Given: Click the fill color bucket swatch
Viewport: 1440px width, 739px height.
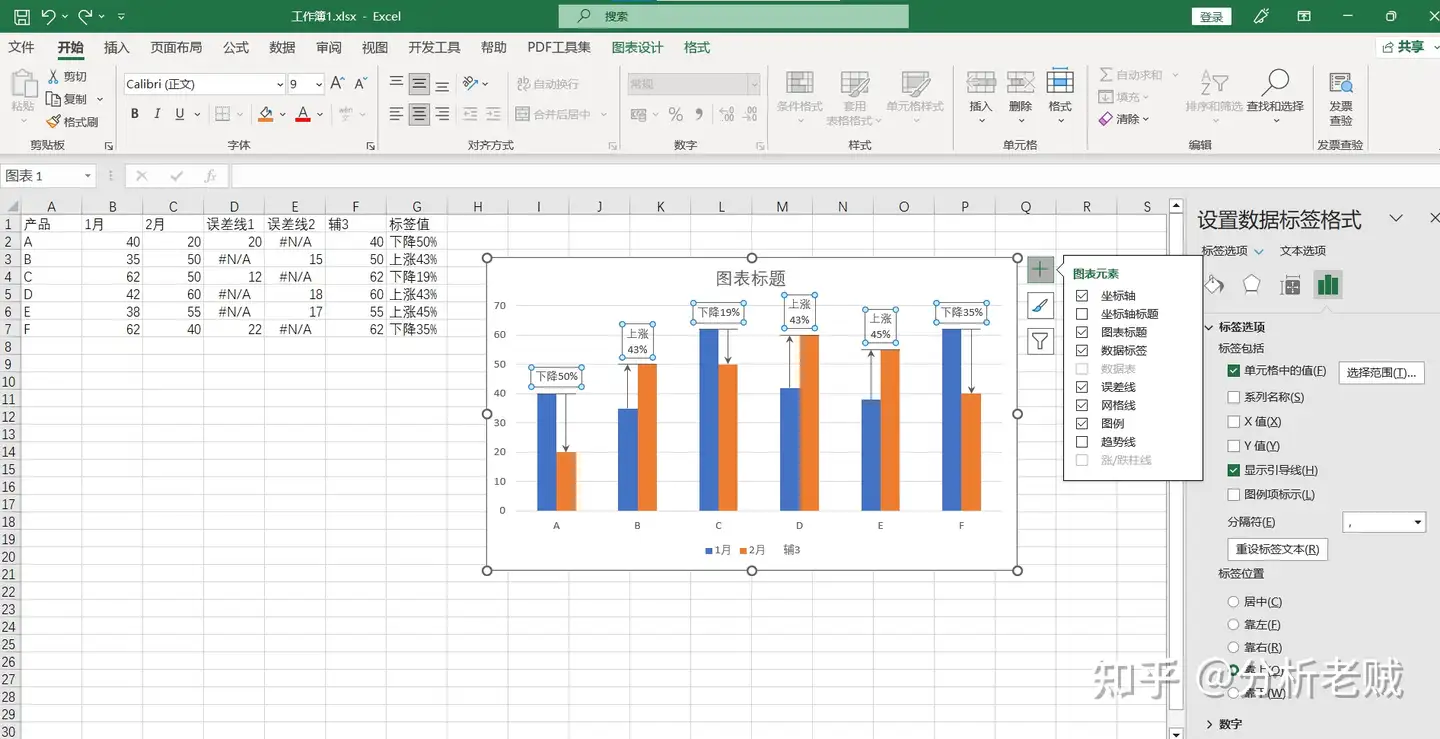Looking at the screenshot, I should tap(265, 114).
